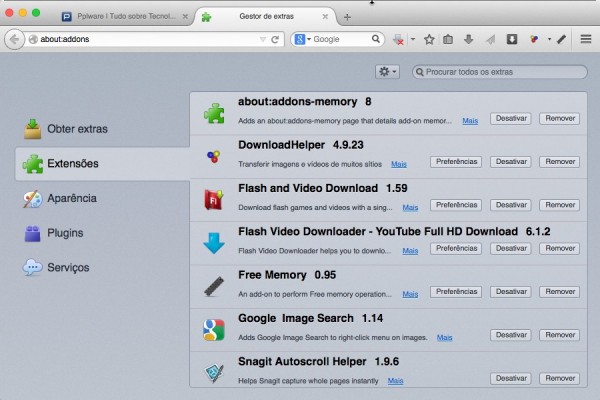This screenshot has width=600, height=400.
Task: Go back with the browser back arrow
Action: [x=14, y=39]
